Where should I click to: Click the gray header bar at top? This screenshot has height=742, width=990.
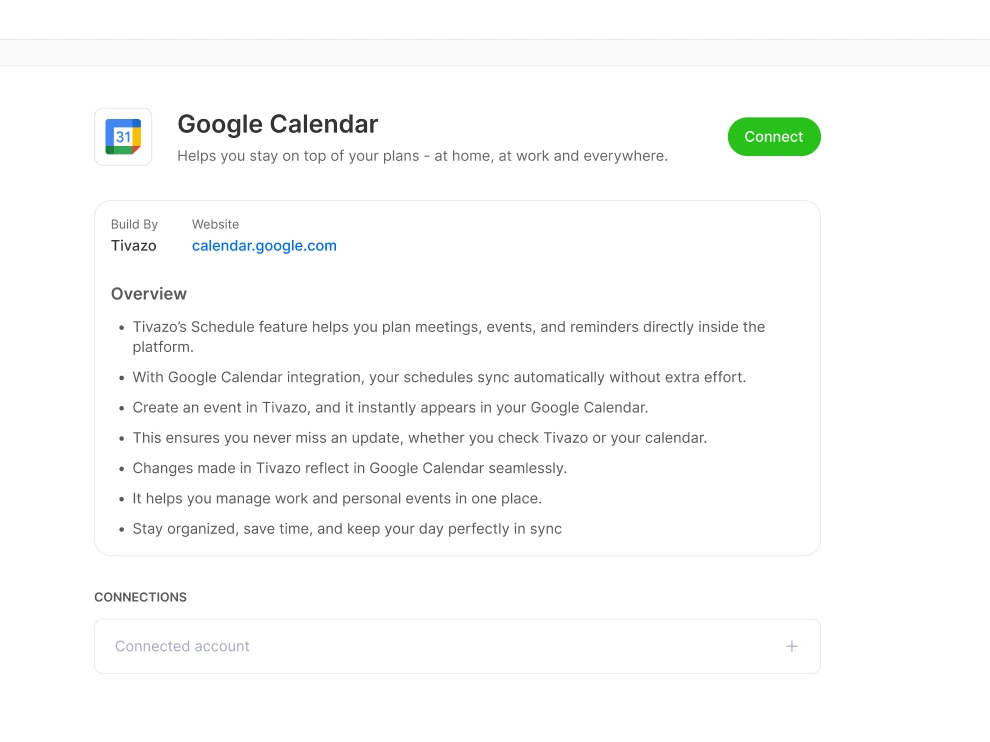[495, 53]
